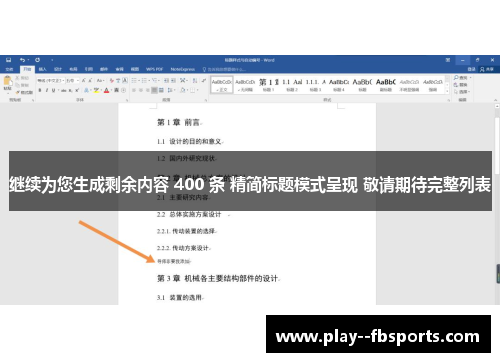Open the multilevel list dropdown
The height and width of the screenshot is (362, 500).
[158, 81]
